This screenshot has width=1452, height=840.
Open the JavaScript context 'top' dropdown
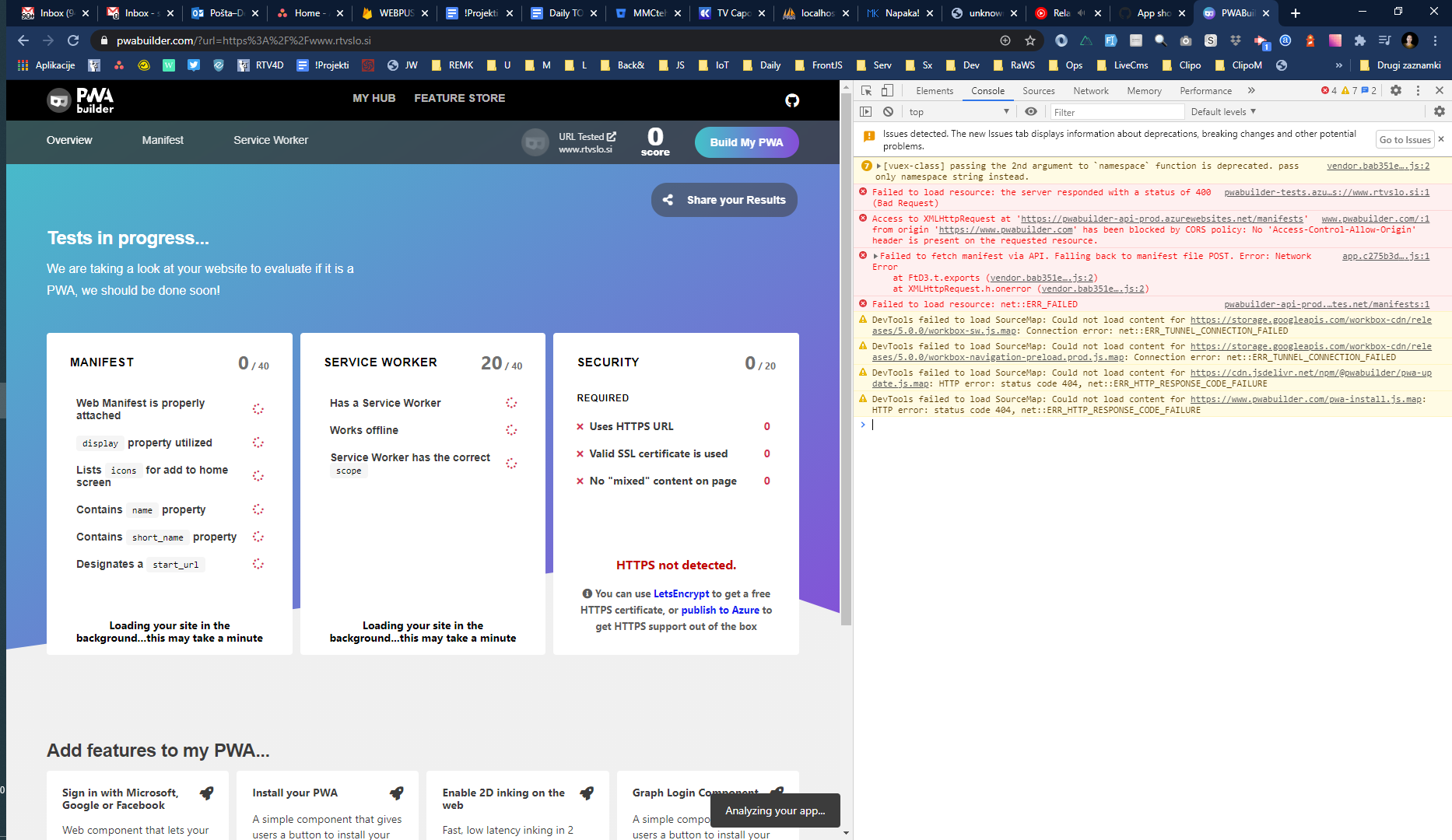pos(959,112)
